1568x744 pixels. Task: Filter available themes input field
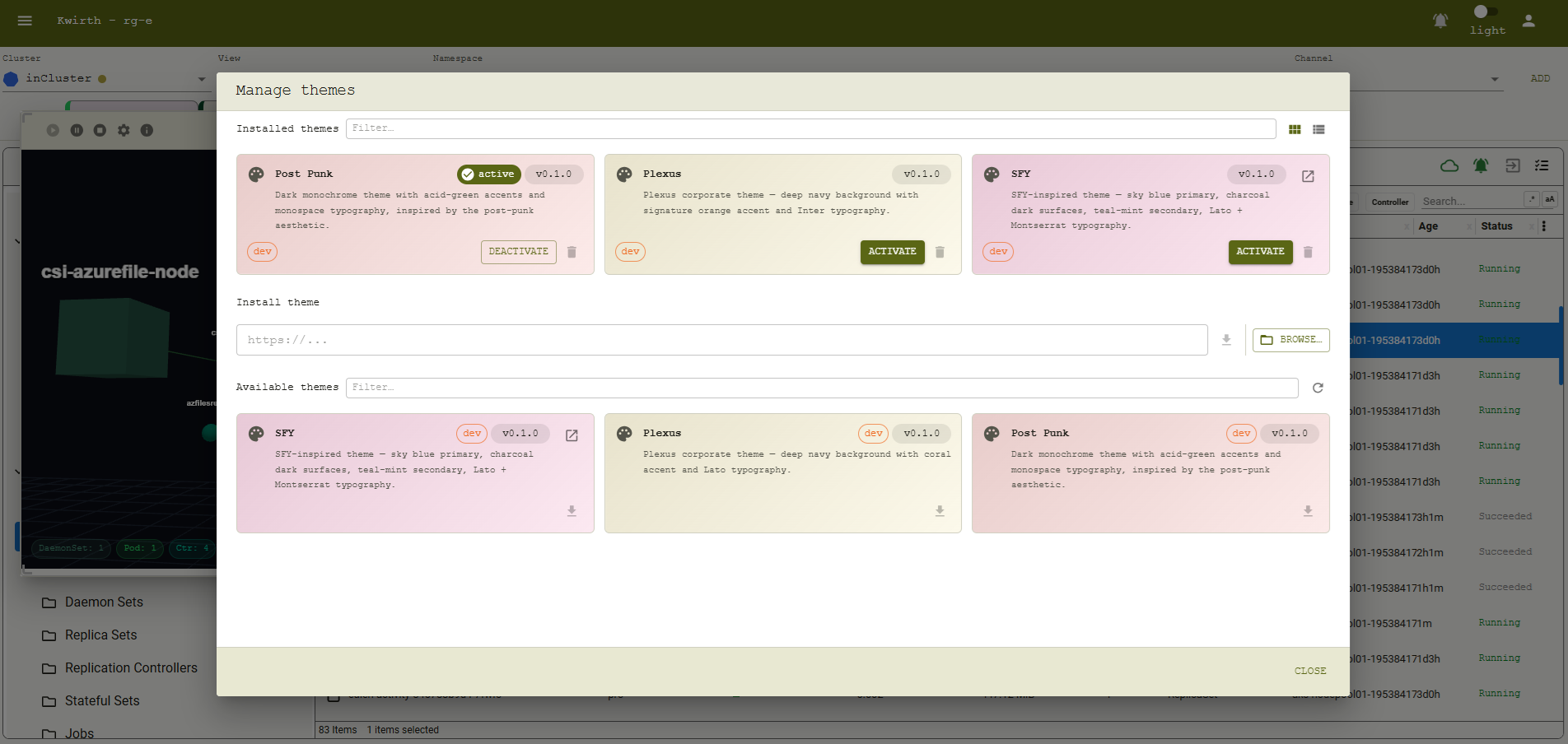822,388
